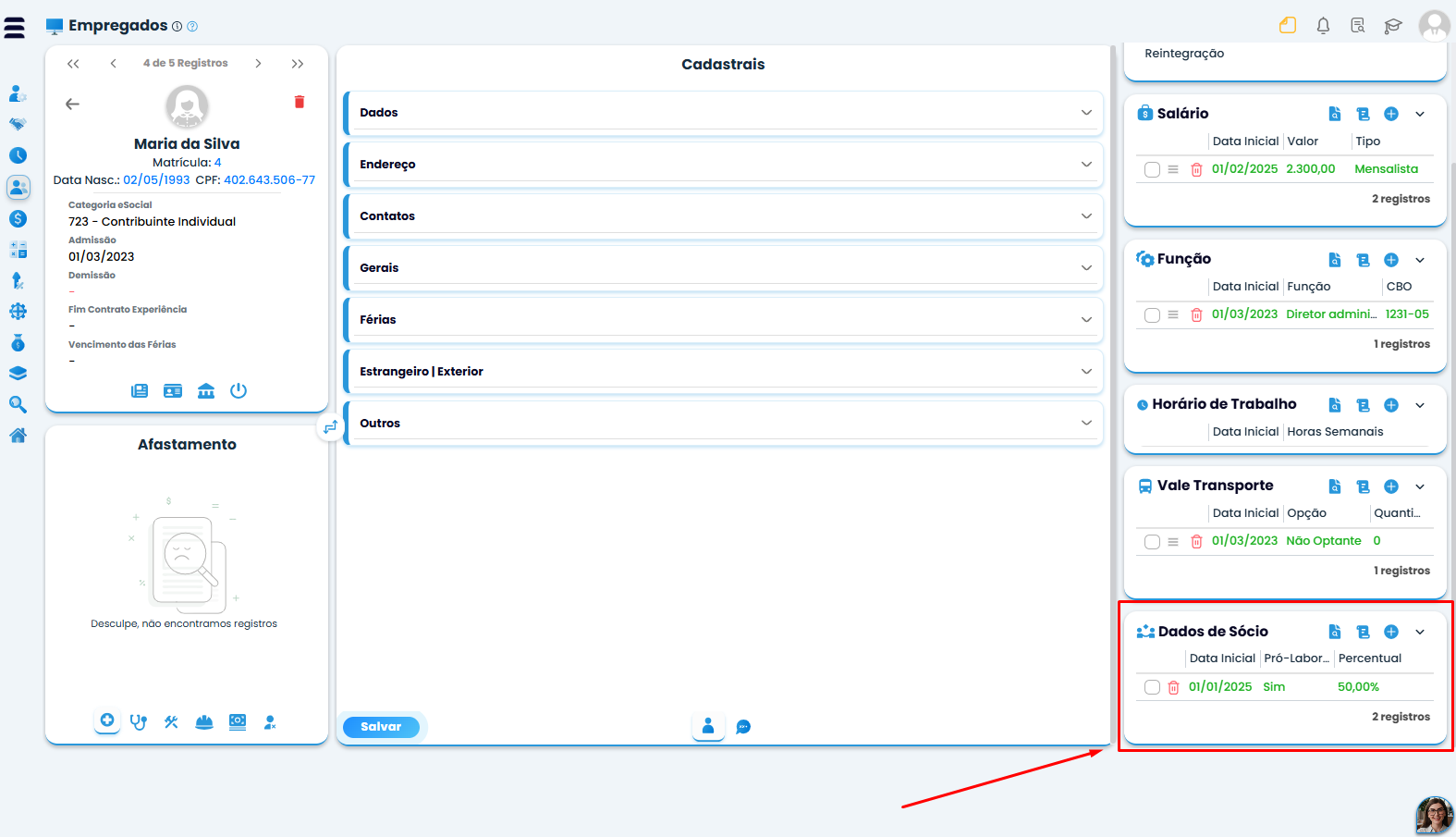Select the plus tab in Afastamento panel

(x=107, y=720)
